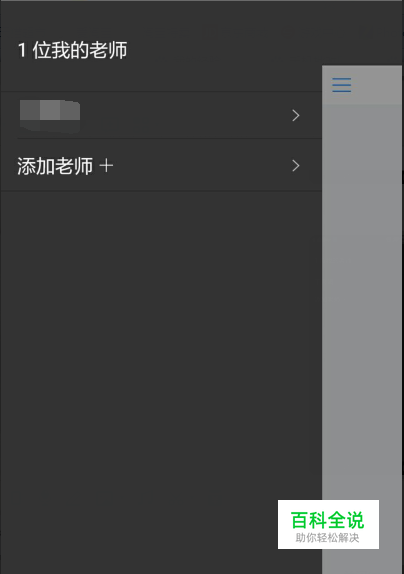Image resolution: width=404 pixels, height=574 pixels.
Task: Click the white 百科全说 watermark box
Action: (328, 524)
